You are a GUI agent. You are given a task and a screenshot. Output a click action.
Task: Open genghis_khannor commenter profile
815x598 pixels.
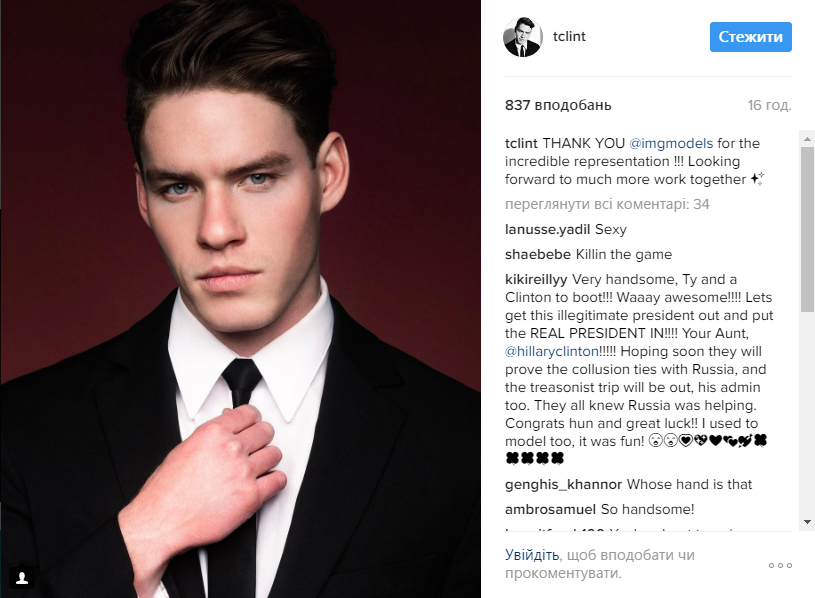point(563,485)
